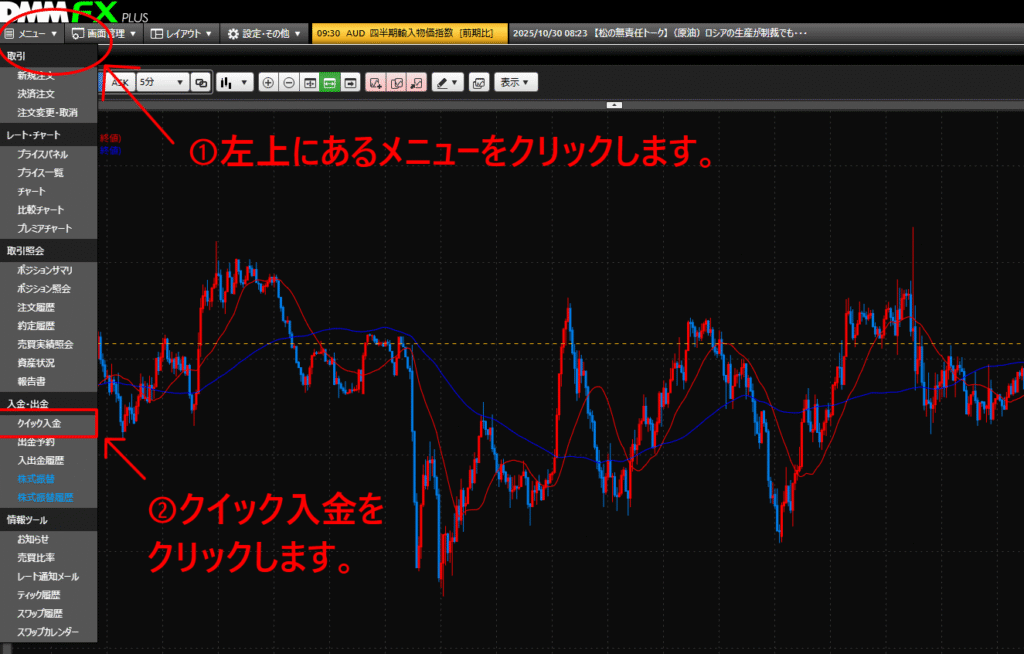Click the scroll-to-latest arrow icon

(349, 82)
